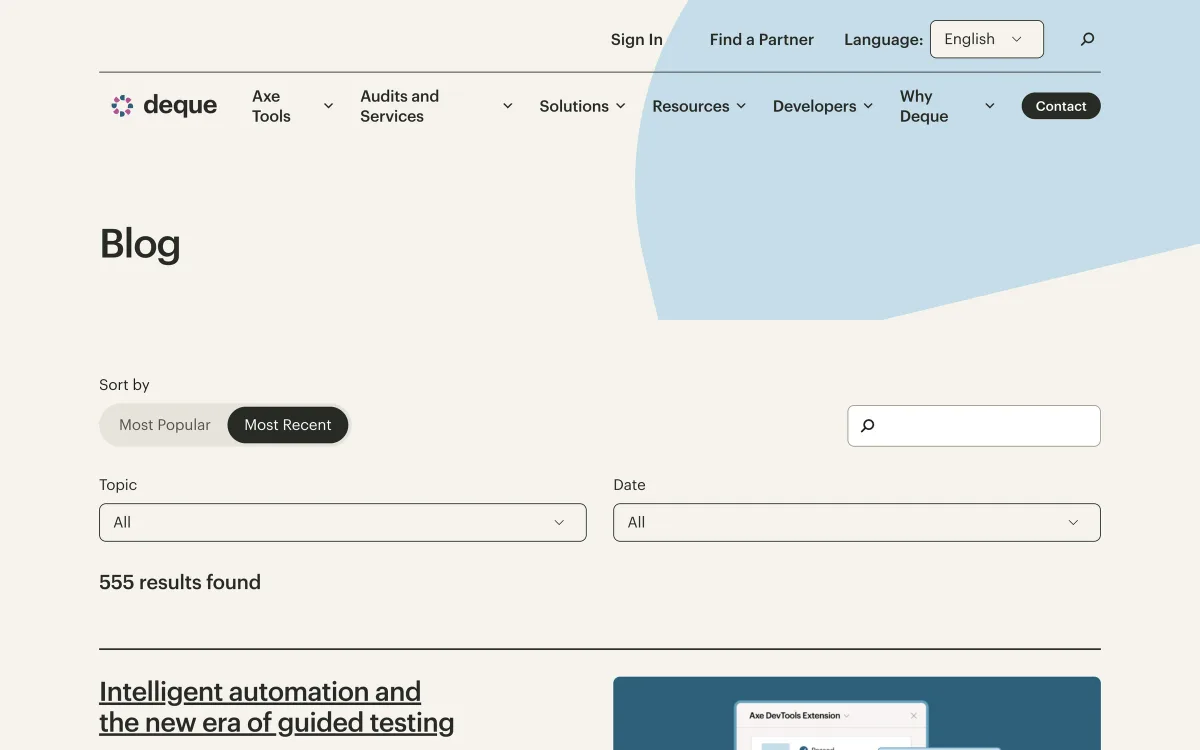The height and width of the screenshot is (750, 1200).
Task: Expand the Solutions menu chevron
Action: (x=621, y=106)
